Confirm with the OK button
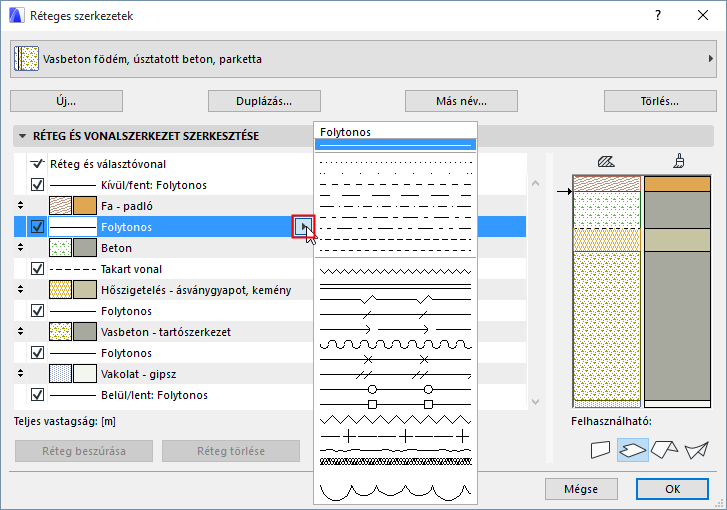This screenshot has height=510, width=727. (672, 489)
